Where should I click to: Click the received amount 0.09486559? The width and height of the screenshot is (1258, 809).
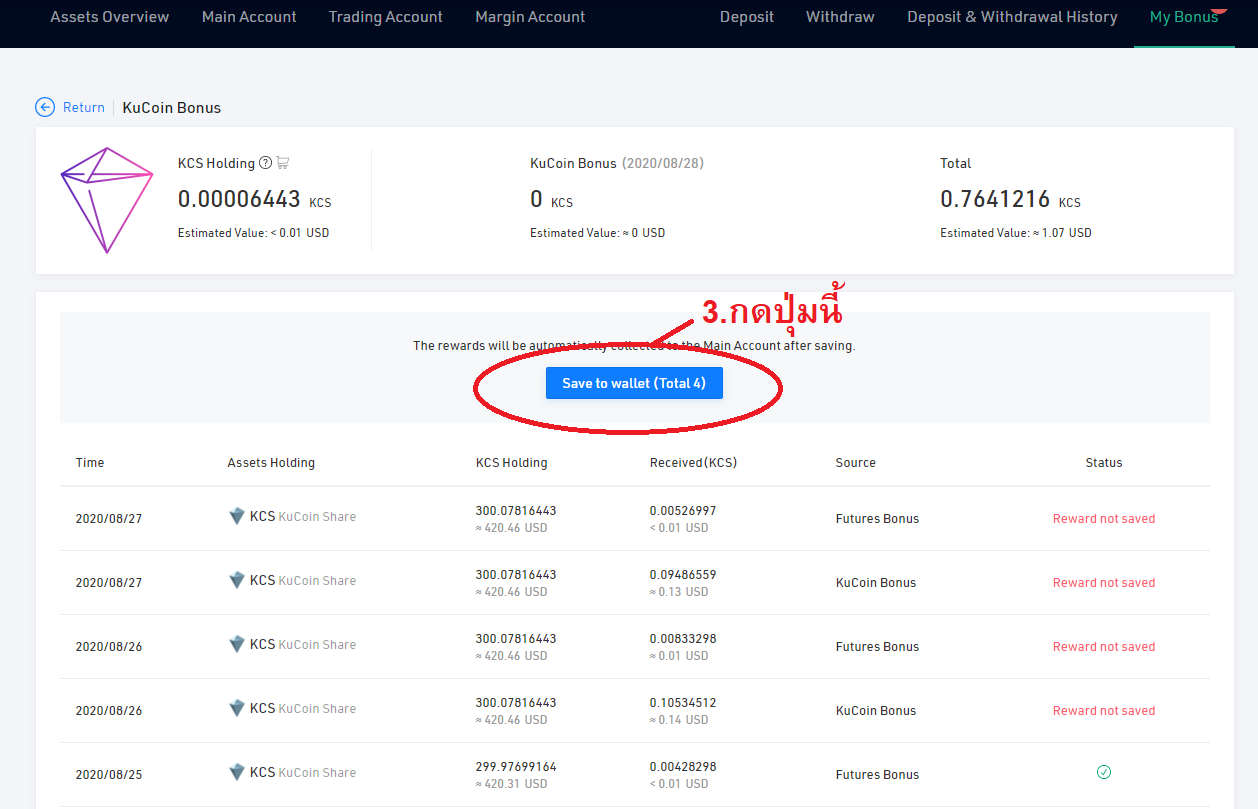[x=683, y=575]
